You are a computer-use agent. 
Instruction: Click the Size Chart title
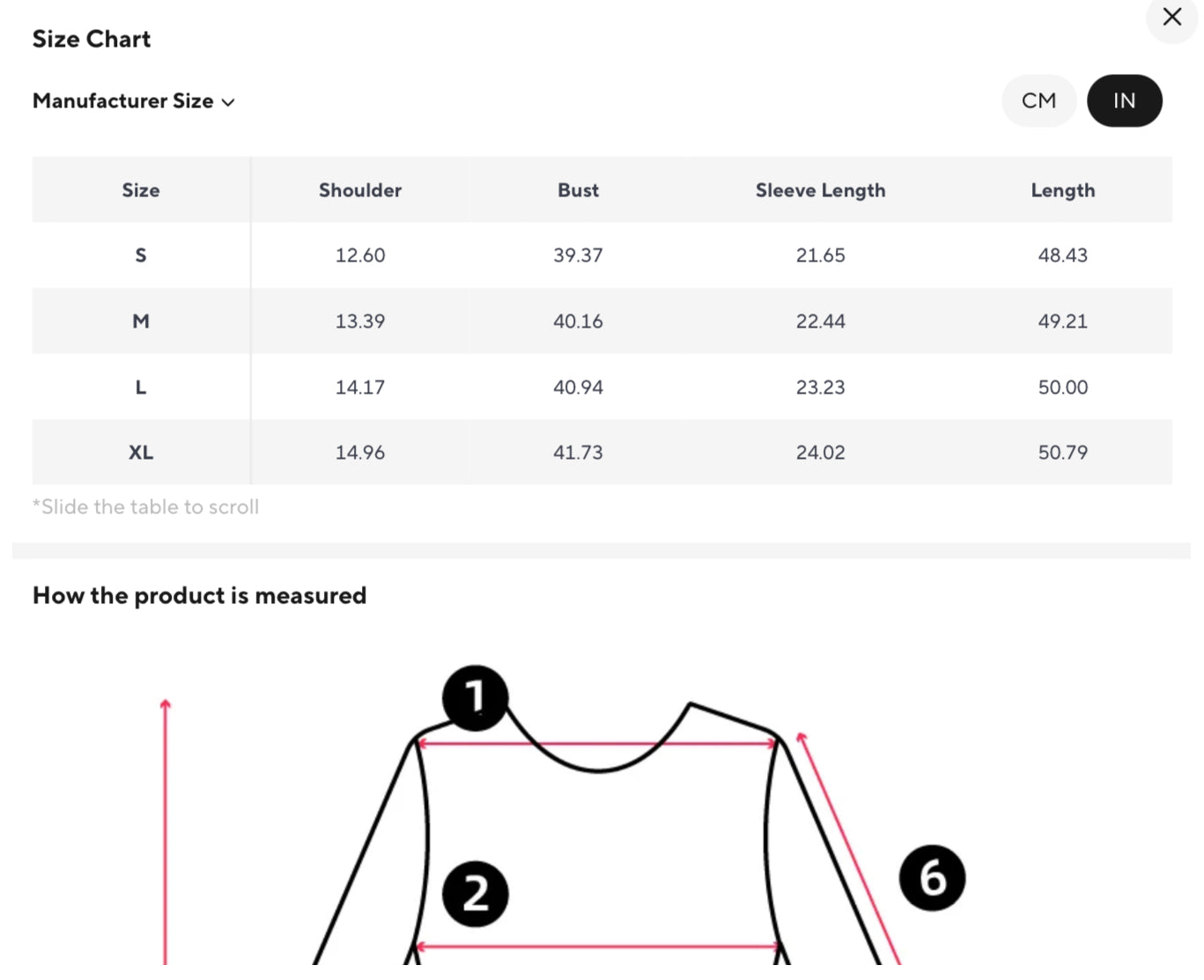92,39
